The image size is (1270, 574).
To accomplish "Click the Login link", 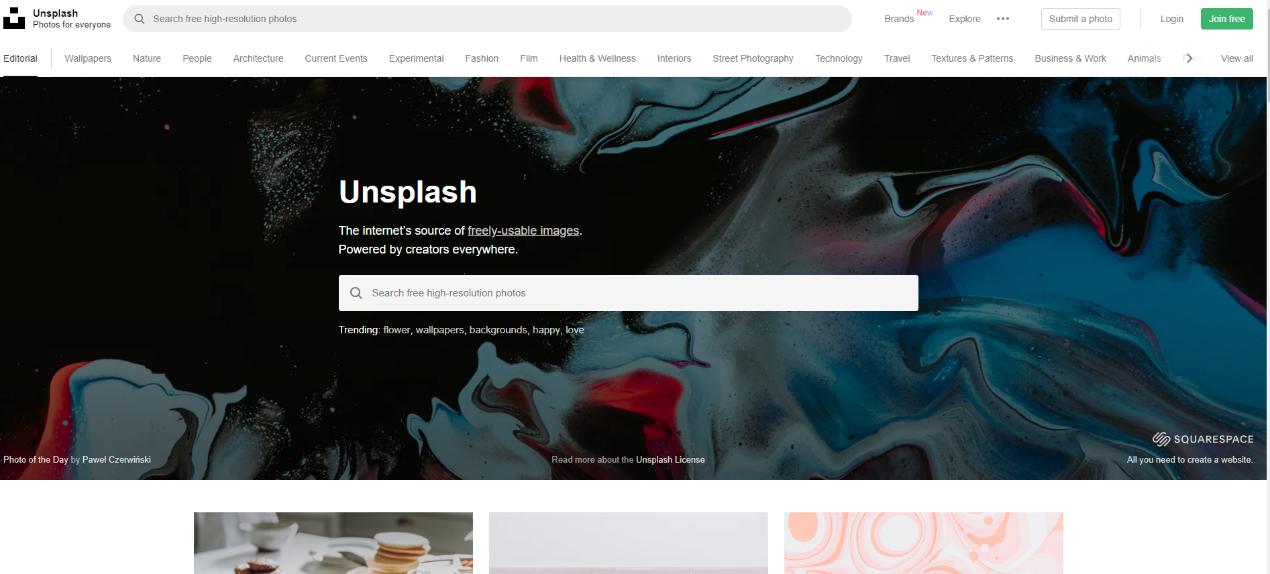I will 1172,19.
